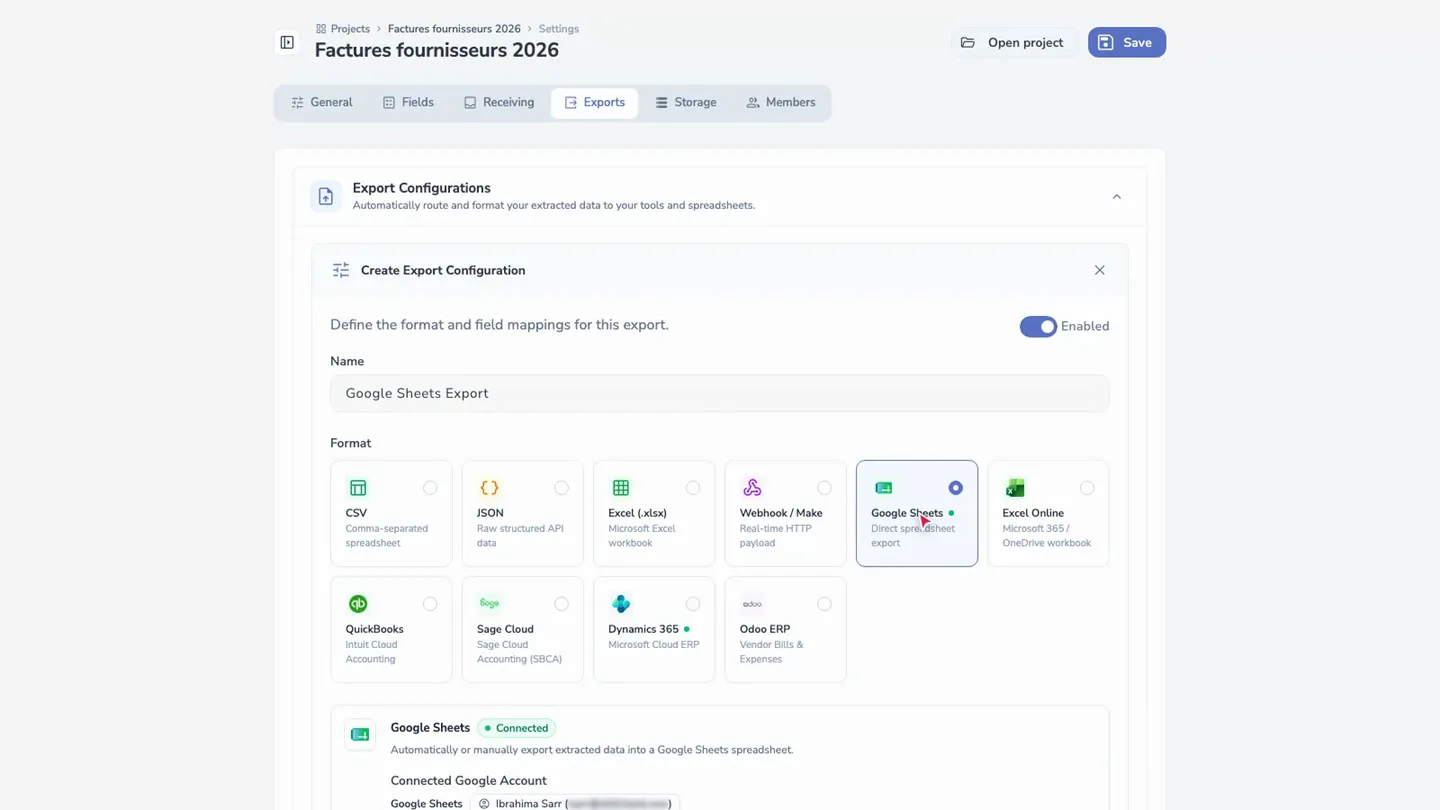This screenshot has width=1440, height=810.
Task: Click the Odoo ERP logo icon
Action: click(752, 604)
